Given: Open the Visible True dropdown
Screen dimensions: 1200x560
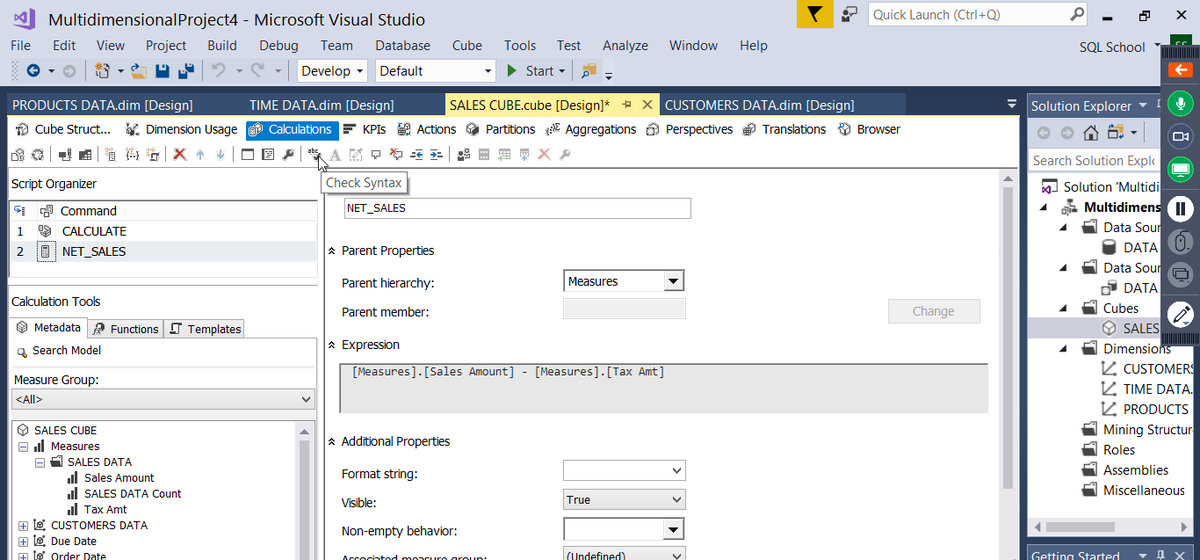Looking at the screenshot, I should point(677,499).
